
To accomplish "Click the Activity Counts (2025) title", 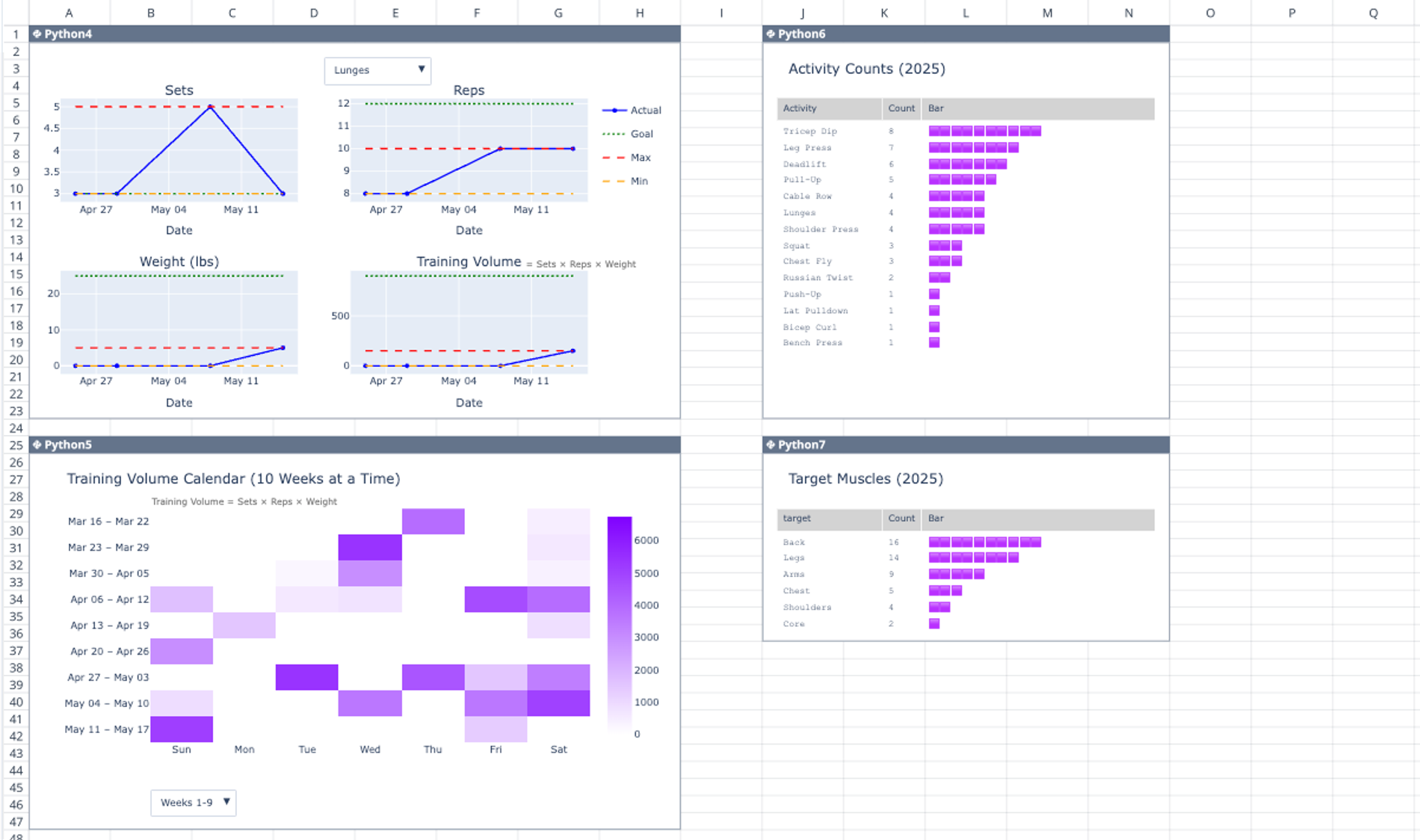I will 867,69.
